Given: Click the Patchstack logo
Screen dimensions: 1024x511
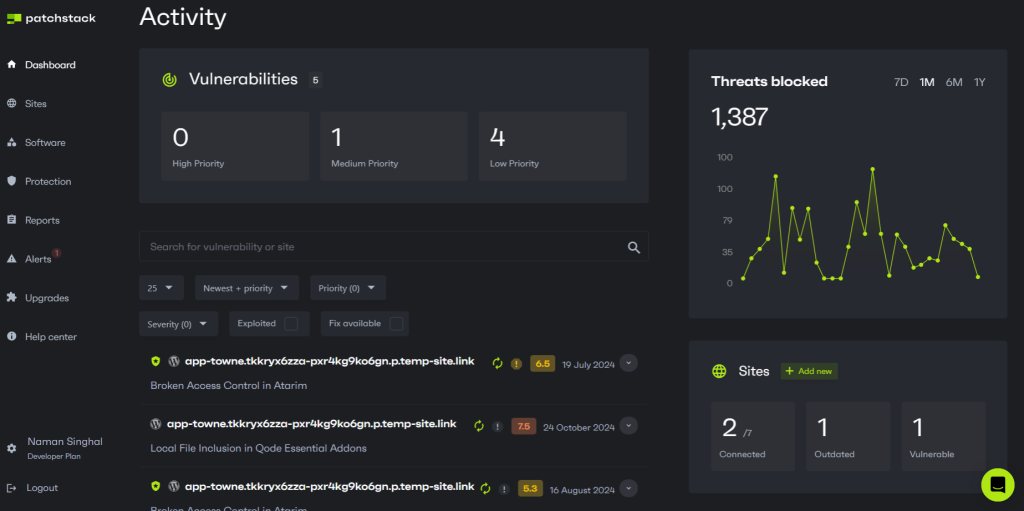Looking at the screenshot, I should click(51, 18).
